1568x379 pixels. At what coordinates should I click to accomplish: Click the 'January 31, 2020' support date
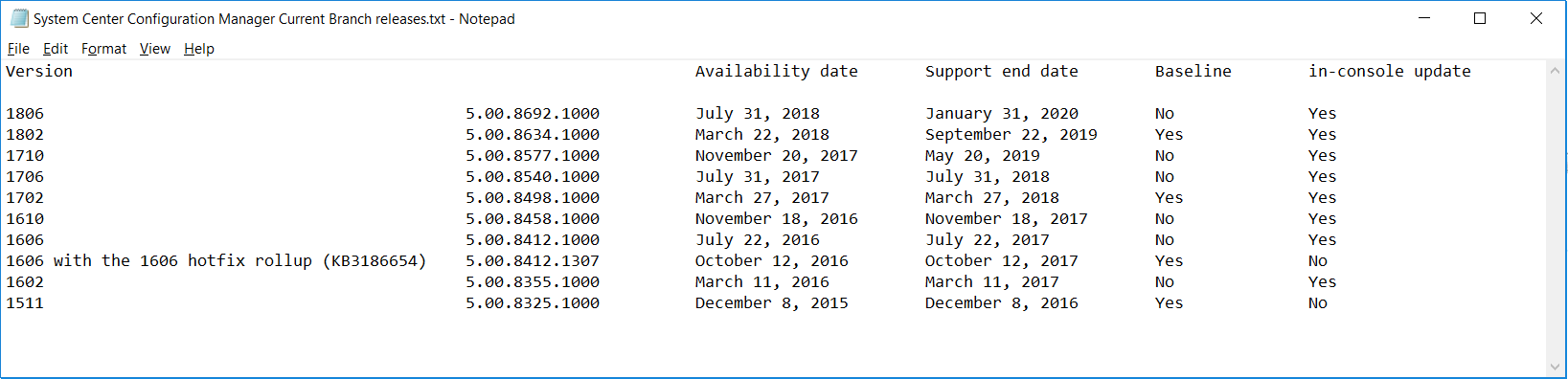[1002, 114]
